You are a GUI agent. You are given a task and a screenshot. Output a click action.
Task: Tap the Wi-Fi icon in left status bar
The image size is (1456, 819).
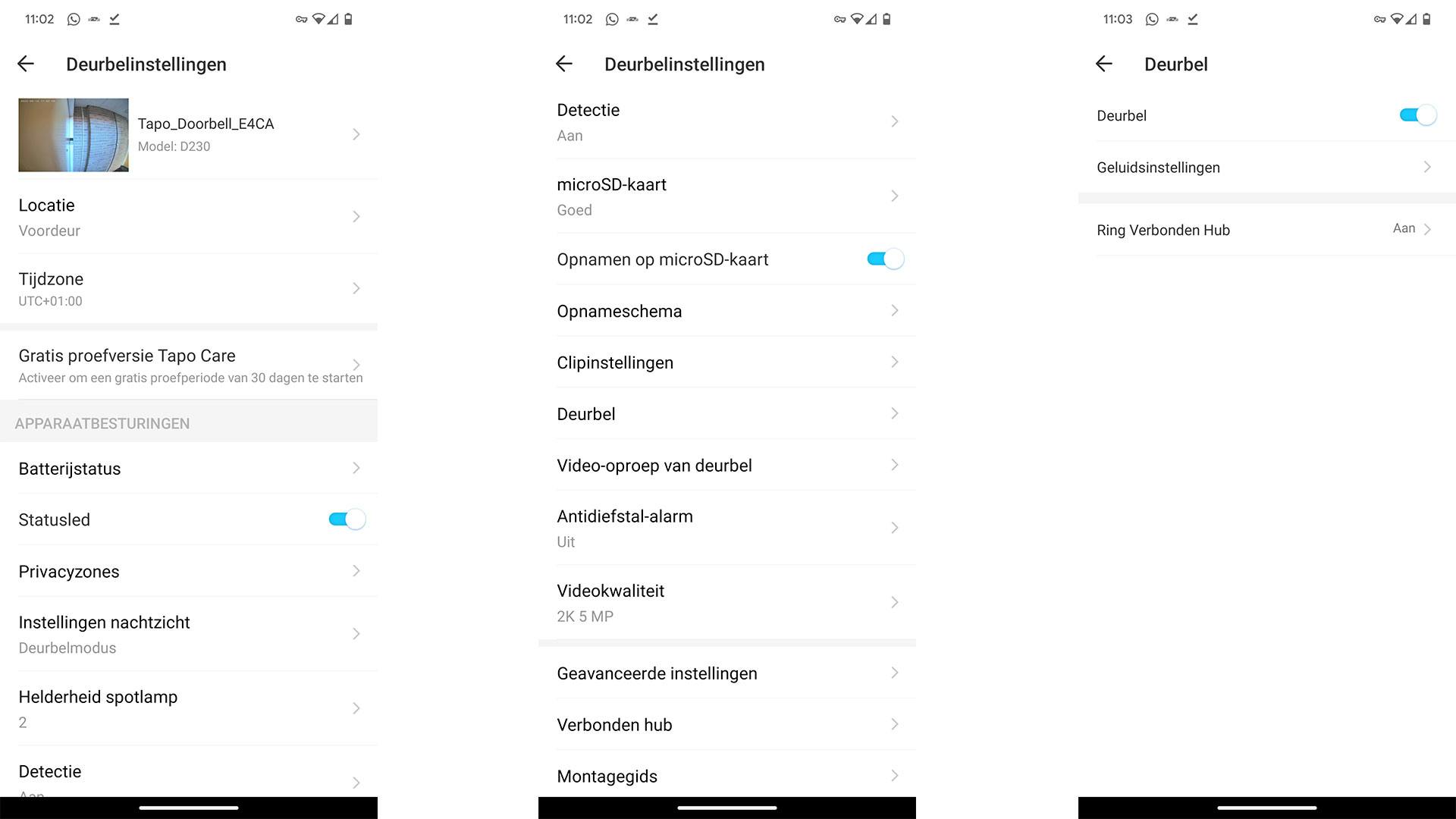[x=318, y=20]
